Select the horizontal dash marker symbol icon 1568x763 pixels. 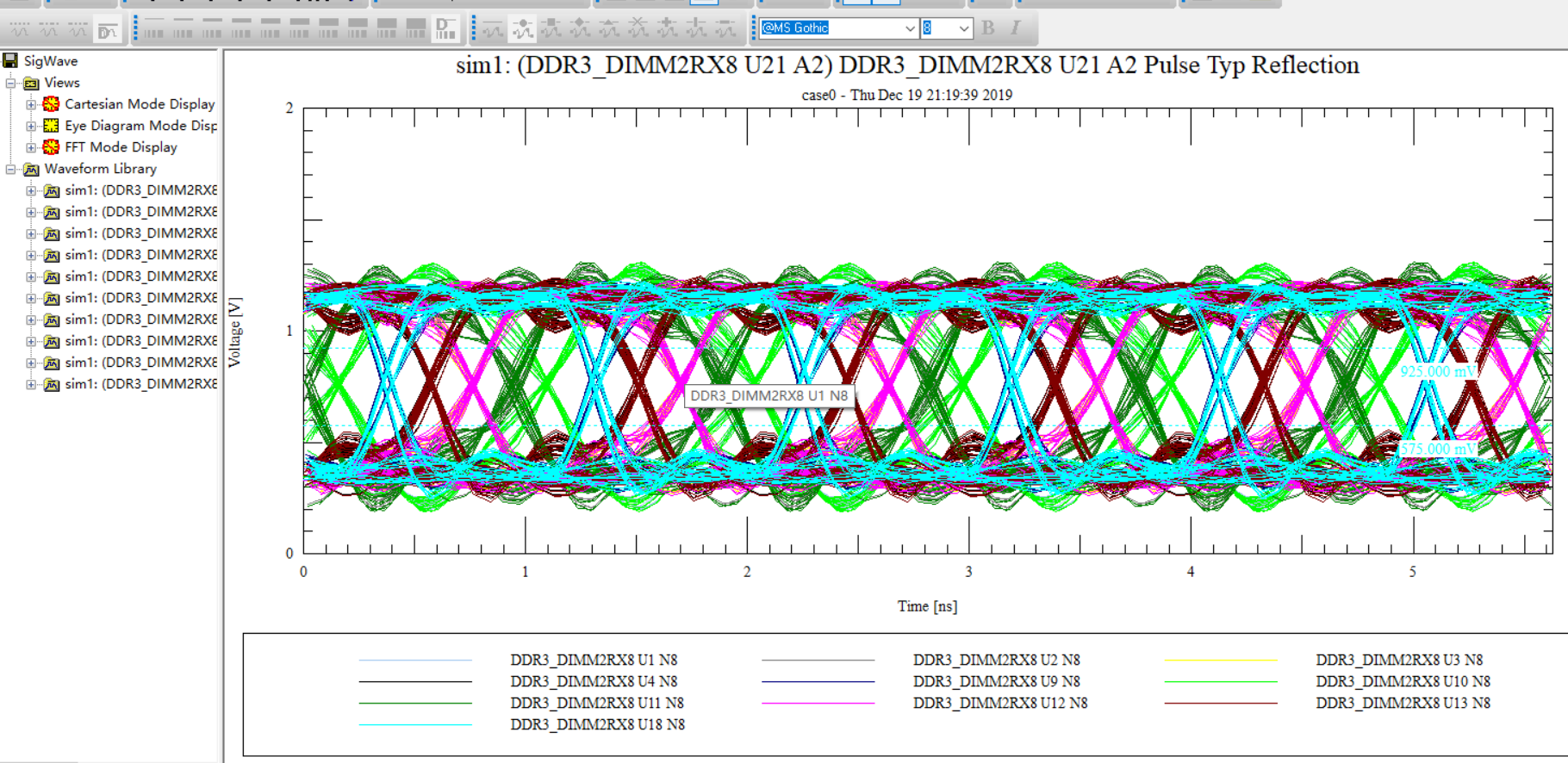click(x=725, y=29)
